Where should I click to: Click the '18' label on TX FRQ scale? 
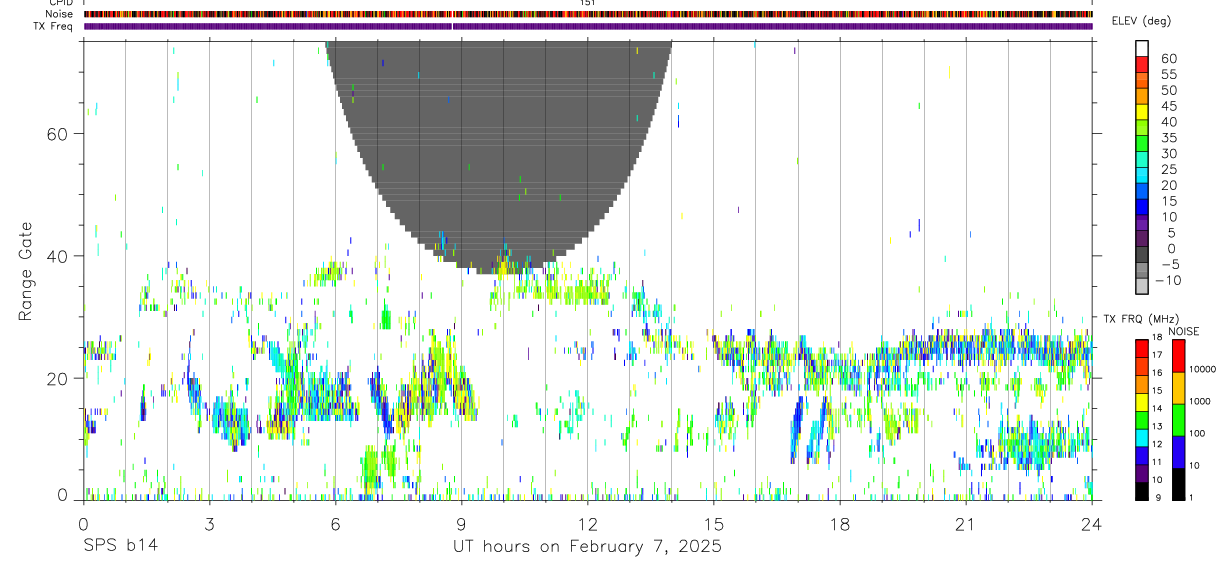coord(1157,337)
